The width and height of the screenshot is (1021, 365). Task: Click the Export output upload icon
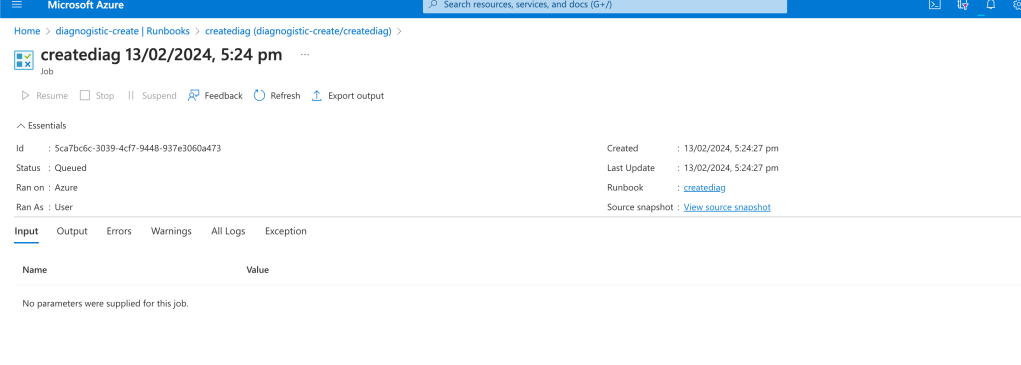pyautogui.click(x=317, y=96)
